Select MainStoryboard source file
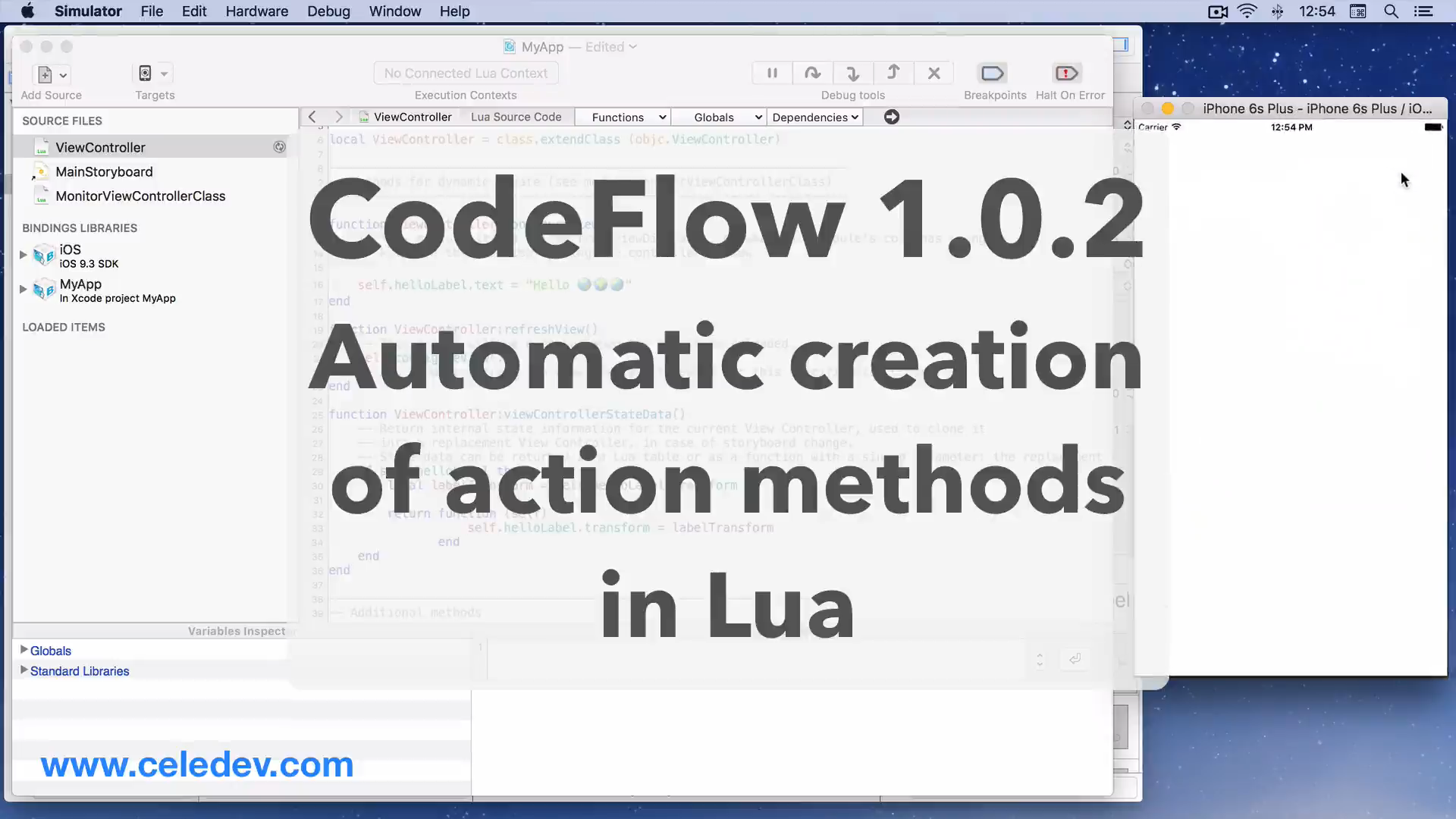This screenshot has width=1456, height=819. [x=104, y=172]
